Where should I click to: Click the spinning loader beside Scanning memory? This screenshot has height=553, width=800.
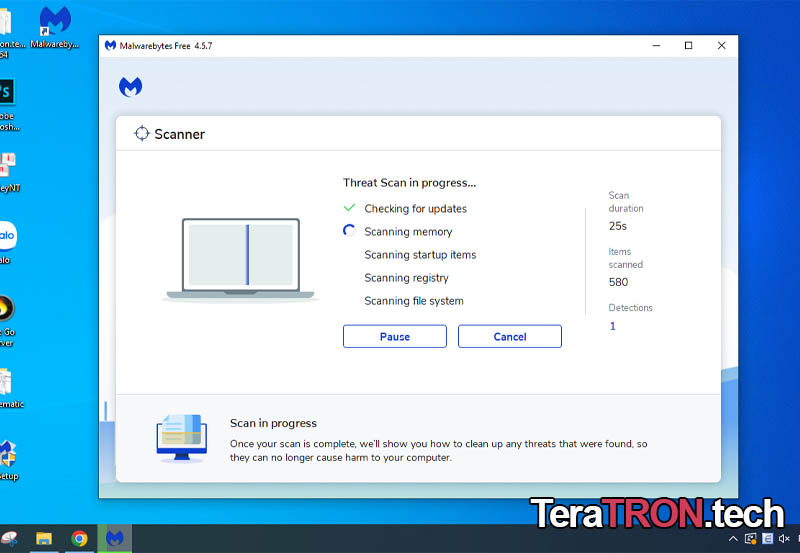click(349, 231)
